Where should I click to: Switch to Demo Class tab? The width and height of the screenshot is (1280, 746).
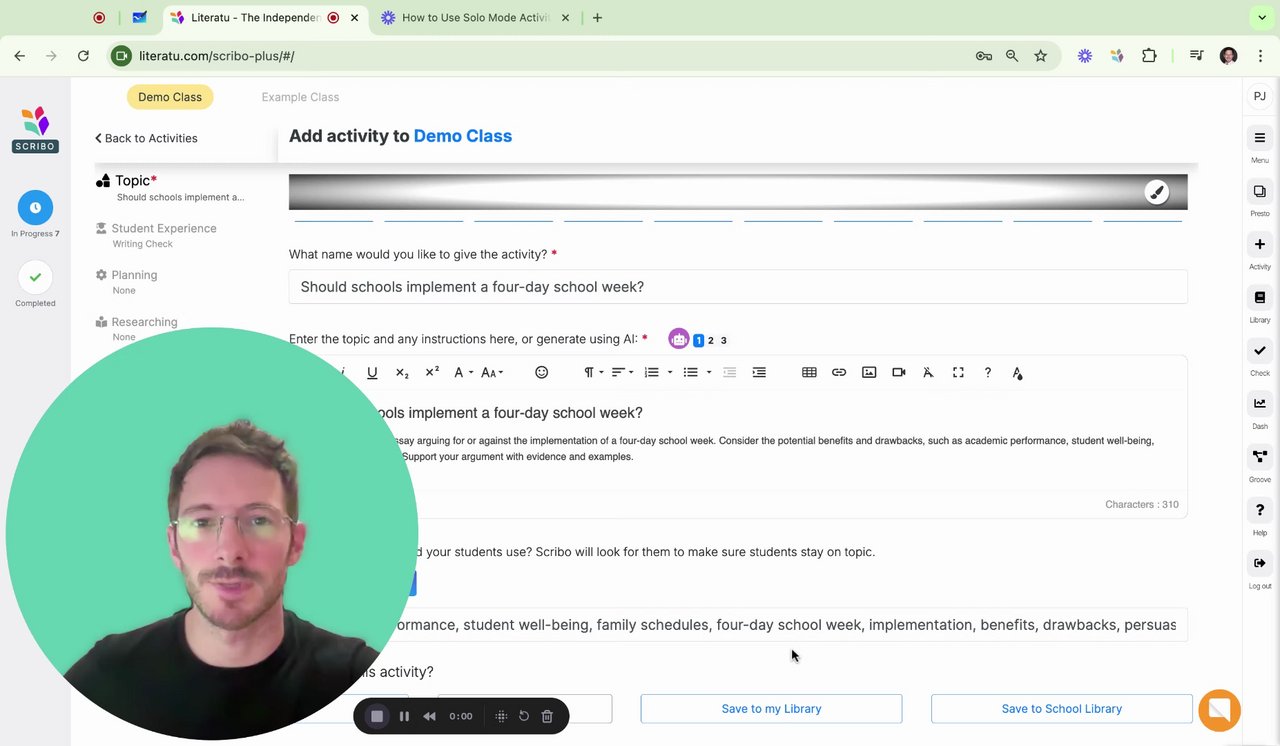(170, 97)
